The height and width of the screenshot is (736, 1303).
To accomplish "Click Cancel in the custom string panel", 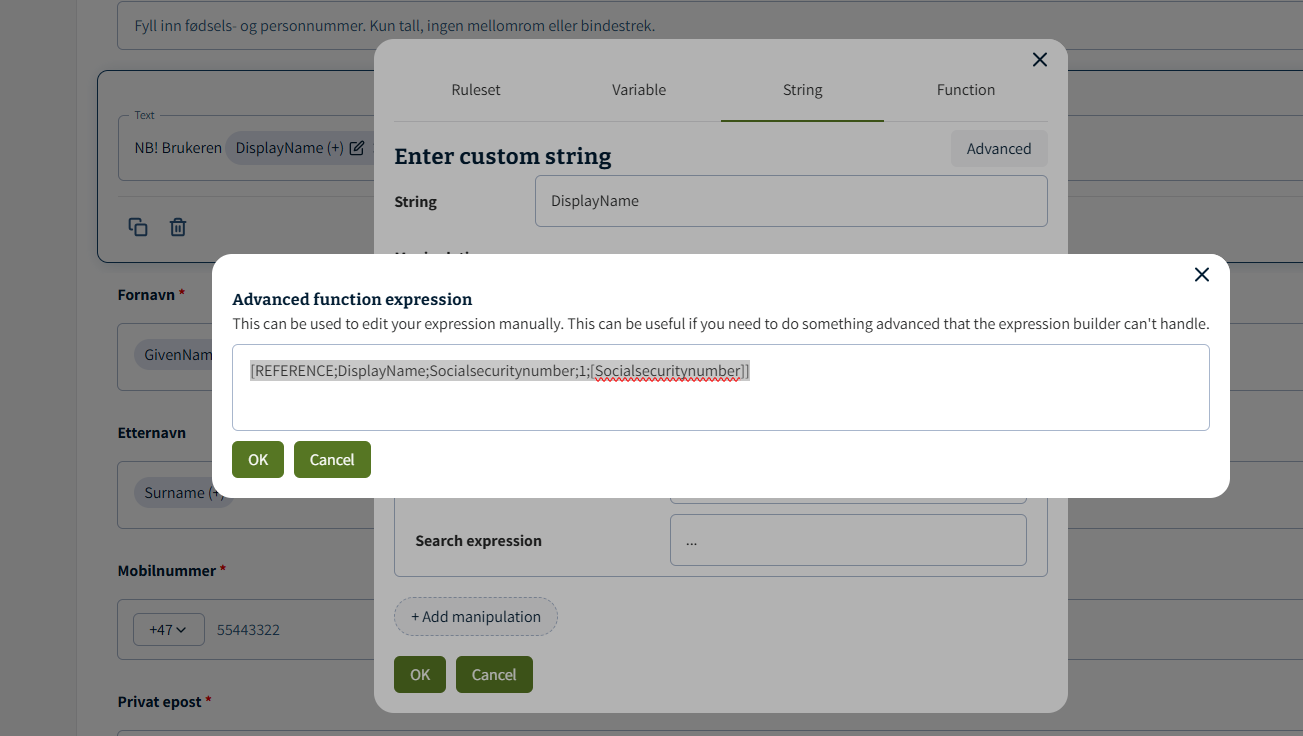I will pyautogui.click(x=494, y=675).
